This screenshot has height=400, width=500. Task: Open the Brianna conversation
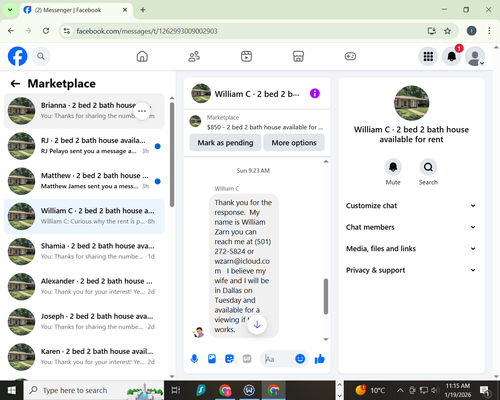tap(84, 111)
